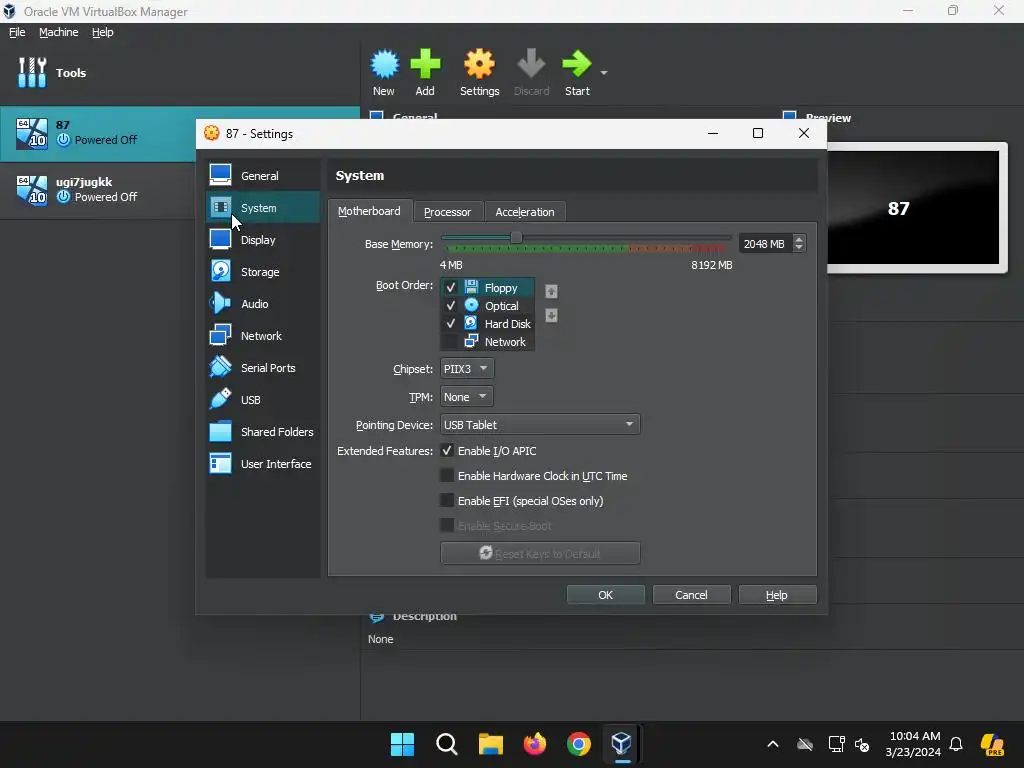Click the New virtual machine icon
The width and height of the screenshot is (1024, 768).
[x=384, y=64]
